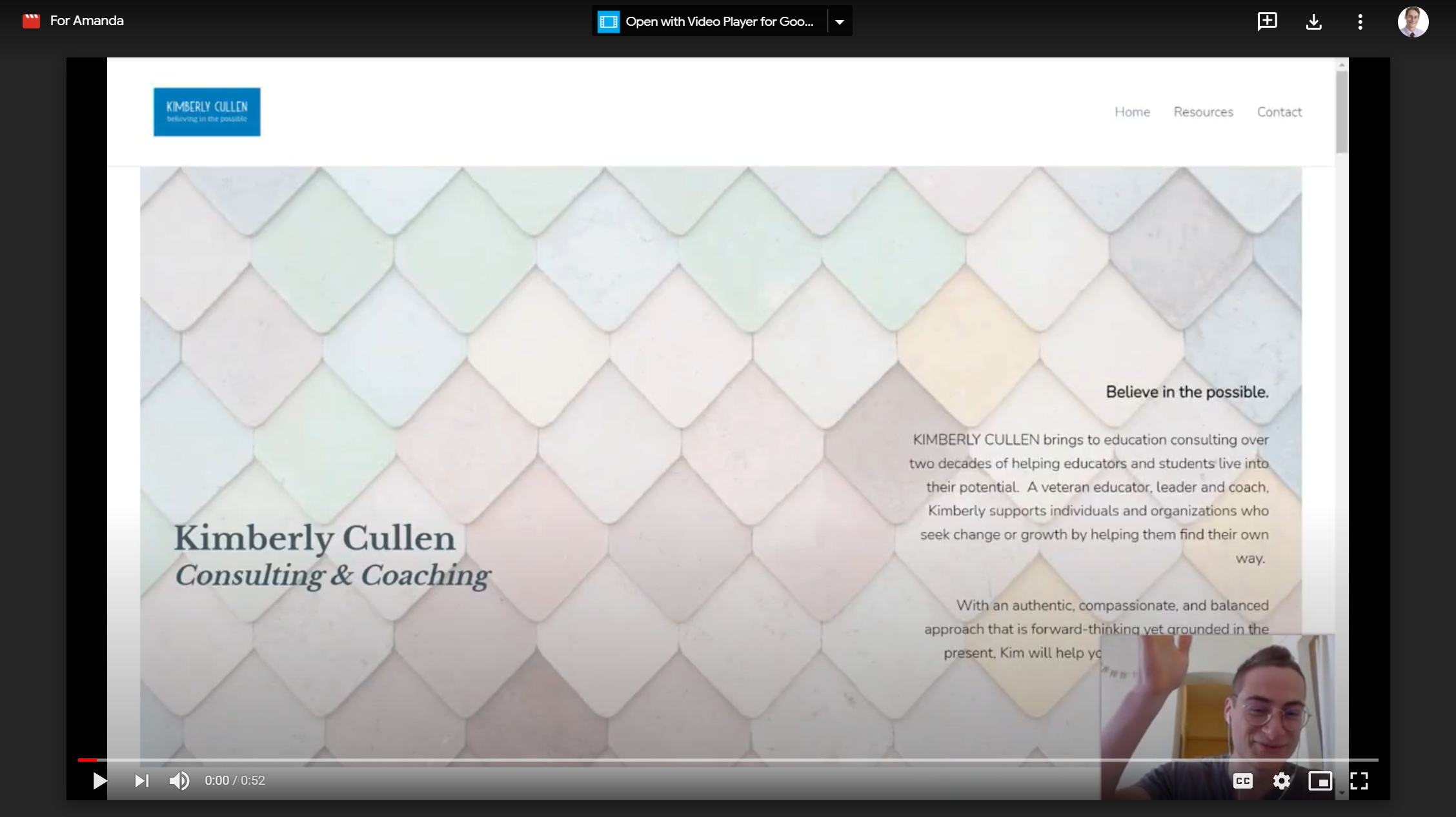Play the video
Image resolution: width=1456 pixels, height=817 pixels.
pyautogui.click(x=99, y=781)
